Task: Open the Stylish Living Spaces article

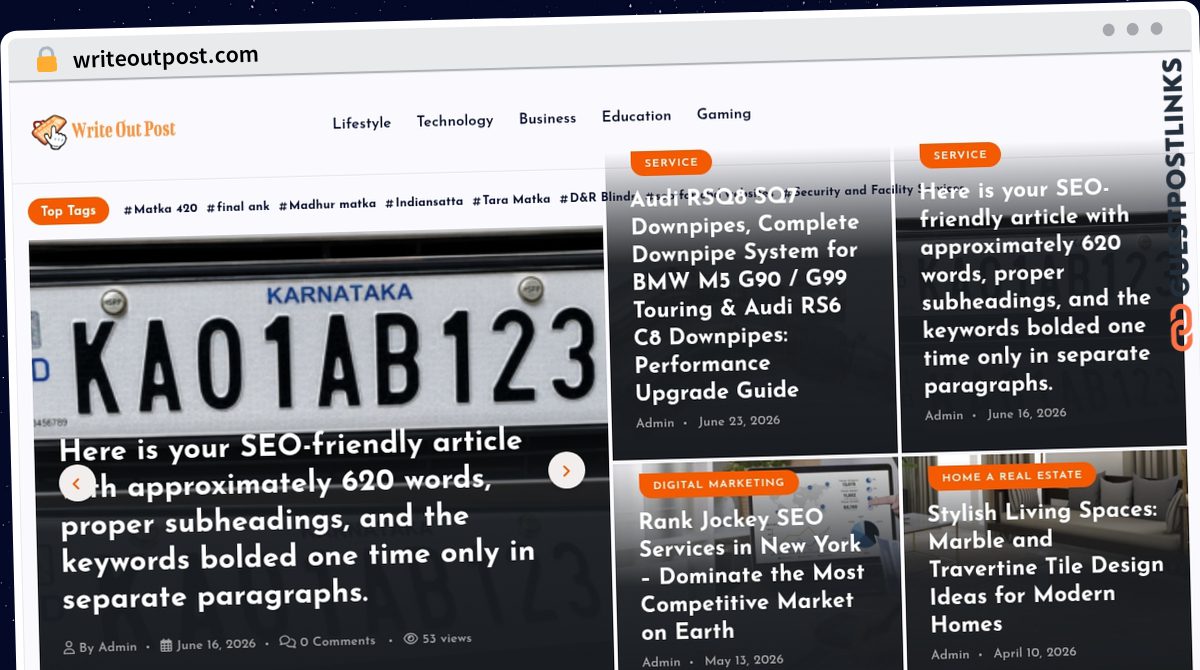Action: [x=1046, y=567]
